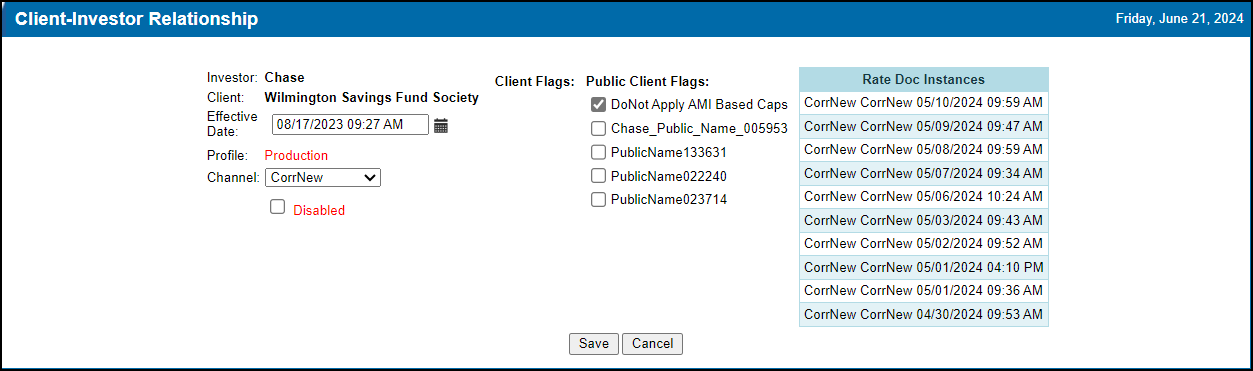Uncheck DoNot Apply AMI Based Caps

pos(598,104)
